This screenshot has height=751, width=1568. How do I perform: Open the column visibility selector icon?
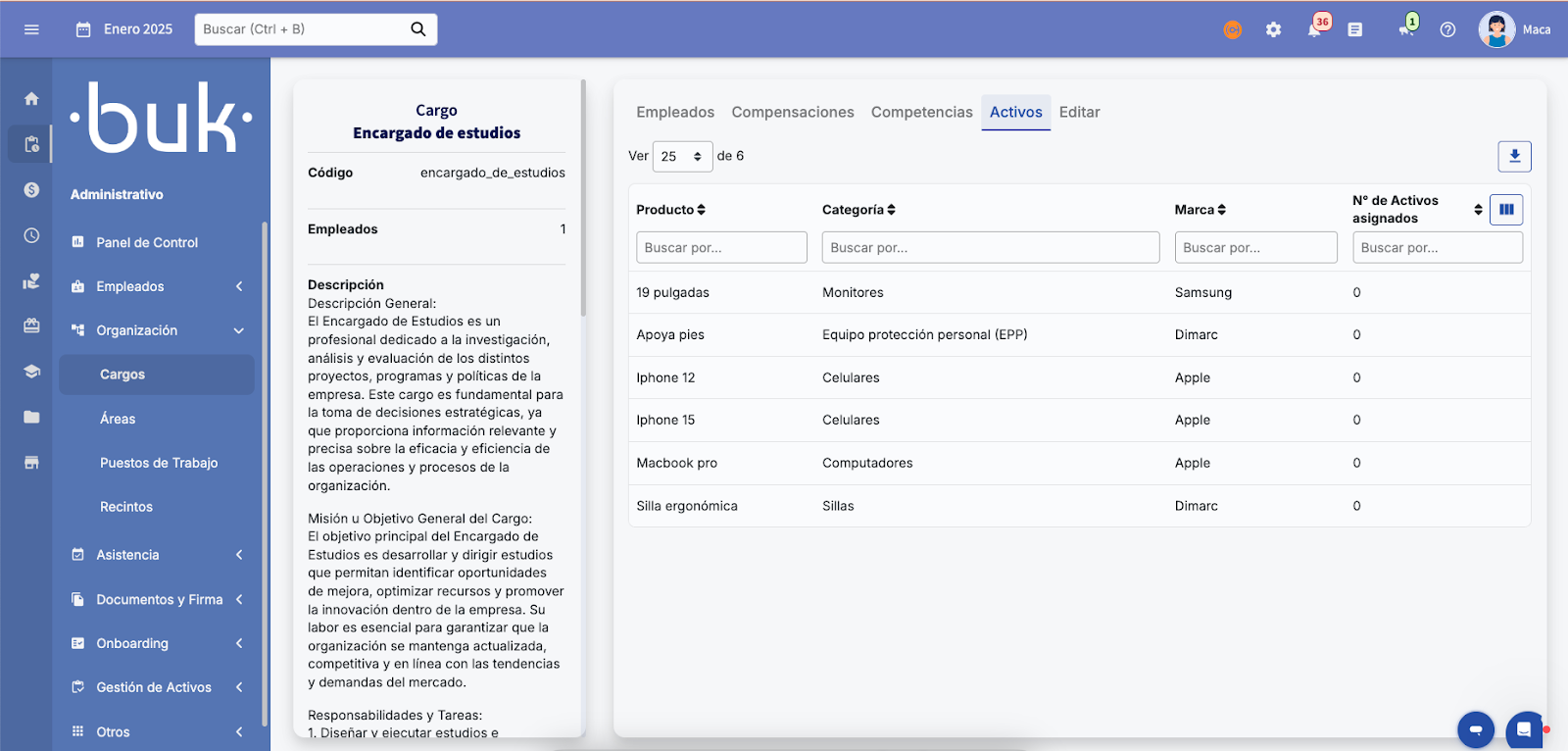click(x=1506, y=210)
